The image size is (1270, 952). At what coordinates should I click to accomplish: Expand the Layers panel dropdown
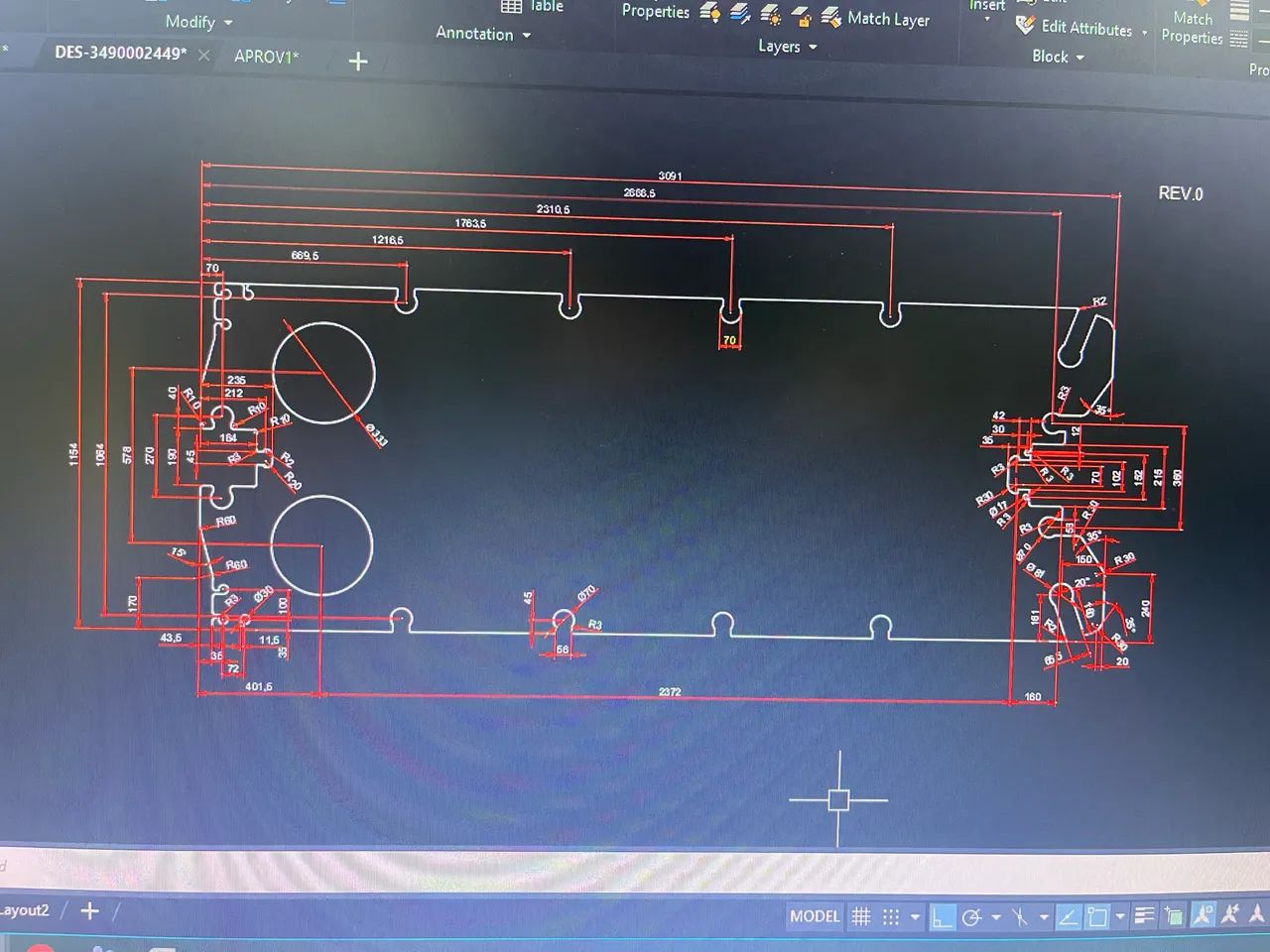coord(788,47)
